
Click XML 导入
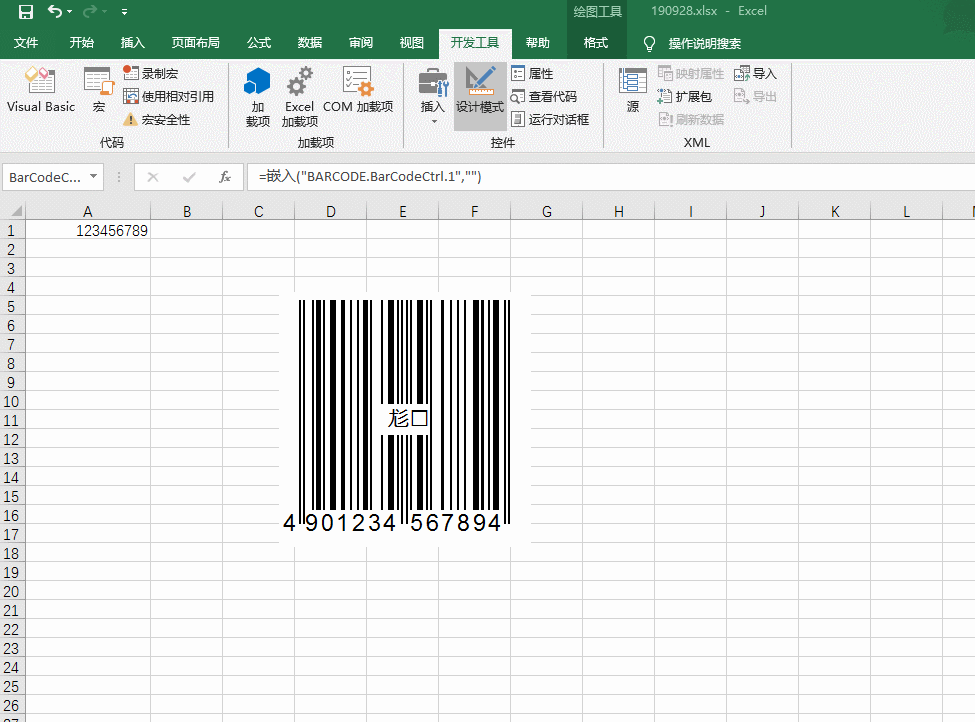756,73
